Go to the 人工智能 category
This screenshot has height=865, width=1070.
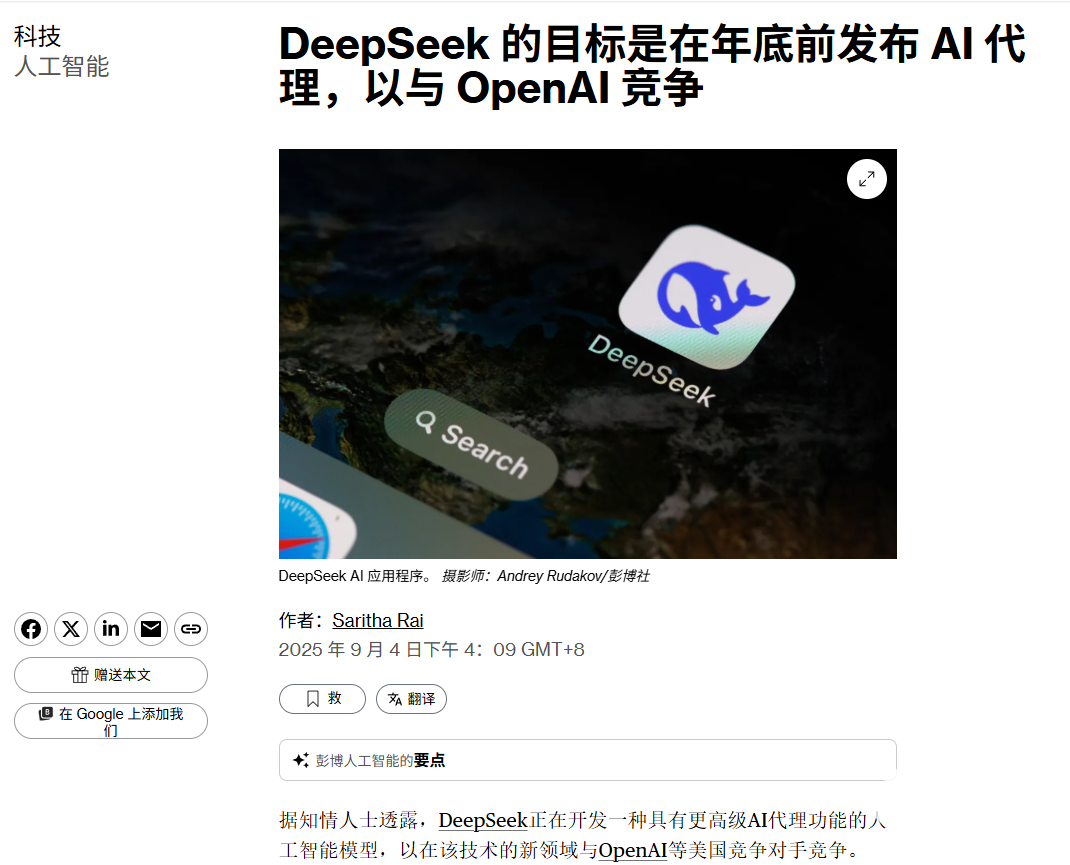[61, 66]
